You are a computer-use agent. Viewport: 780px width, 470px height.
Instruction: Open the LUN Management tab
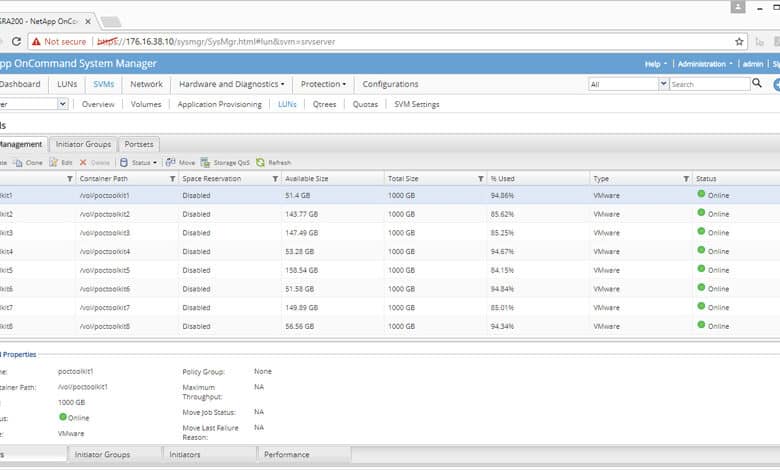coord(22,144)
